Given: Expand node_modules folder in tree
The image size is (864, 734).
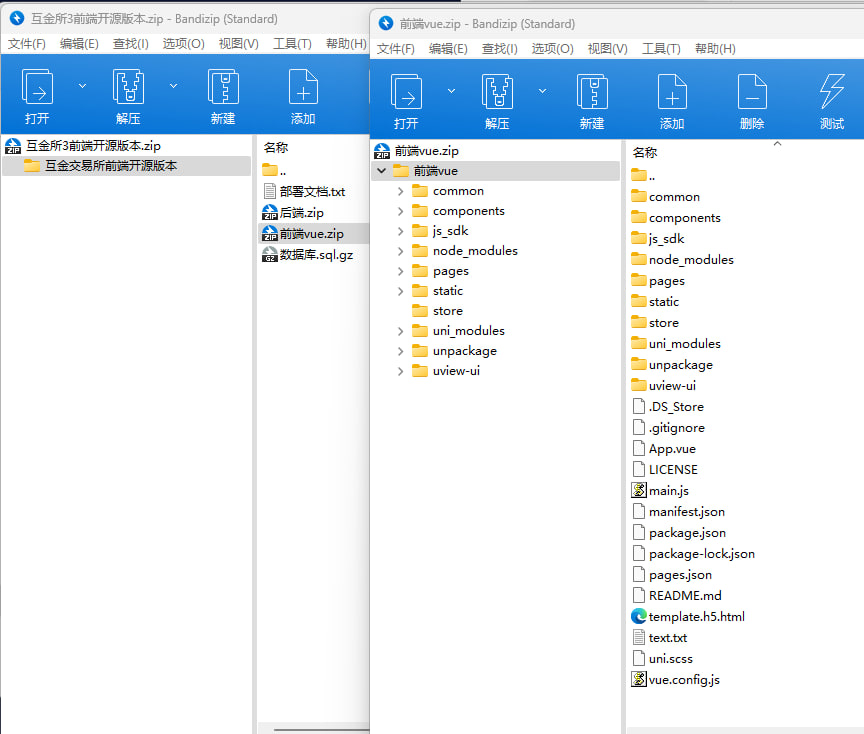Looking at the screenshot, I should [401, 251].
